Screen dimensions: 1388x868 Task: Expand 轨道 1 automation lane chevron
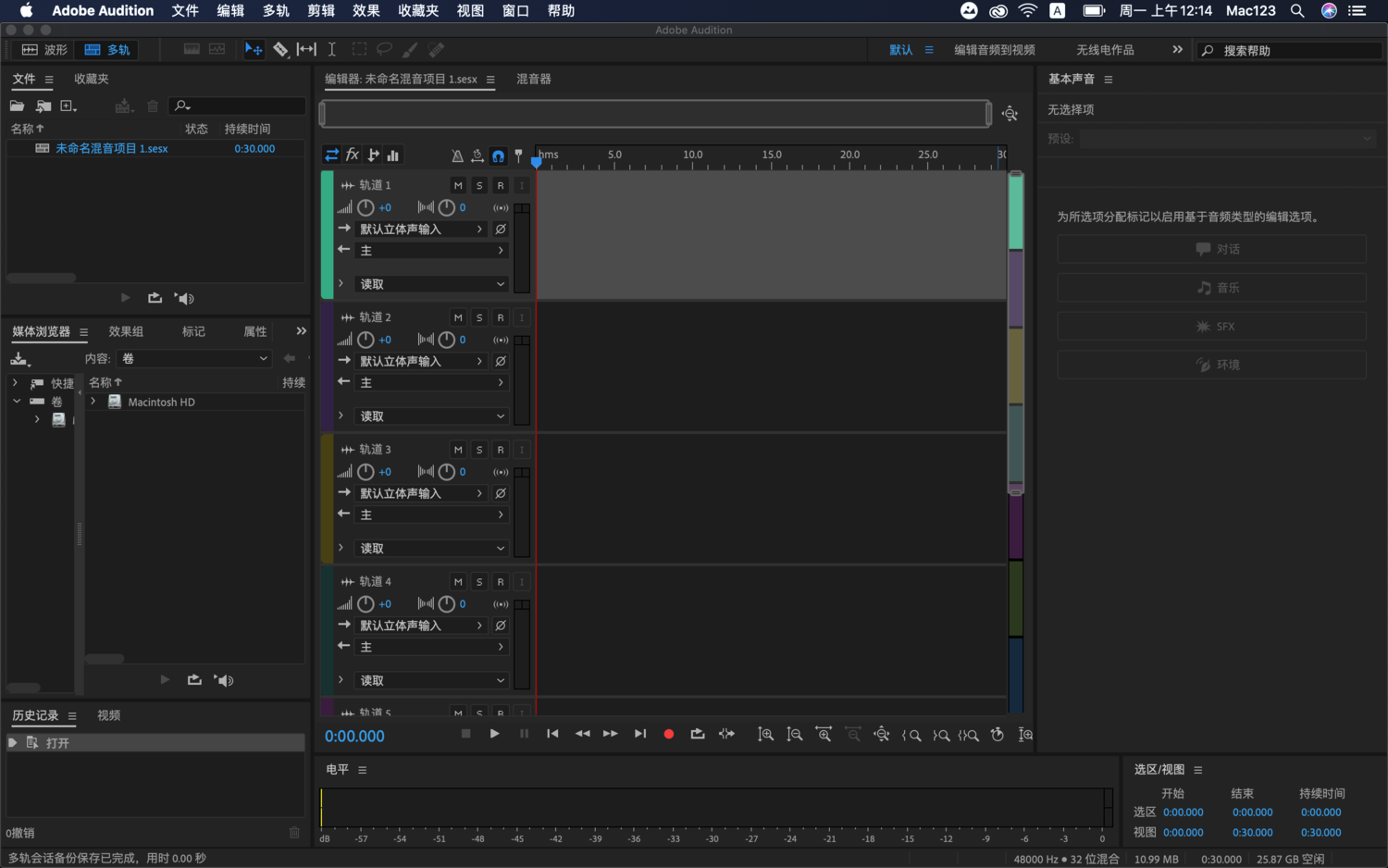(x=341, y=283)
